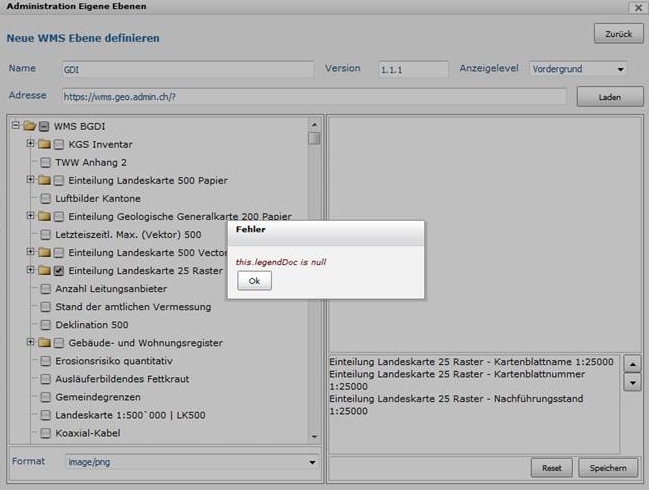This screenshot has width=649, height=490.
Task: Enable the Gemeindegrenzen layer checkbox
Action: tap(46, 396)
